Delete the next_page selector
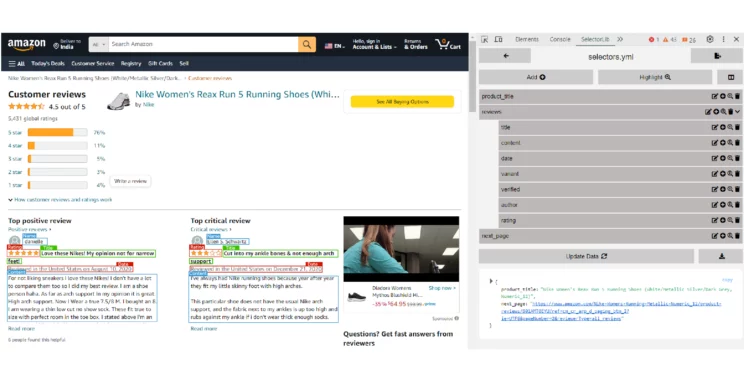744x378 pixels. tap(737, 236)
